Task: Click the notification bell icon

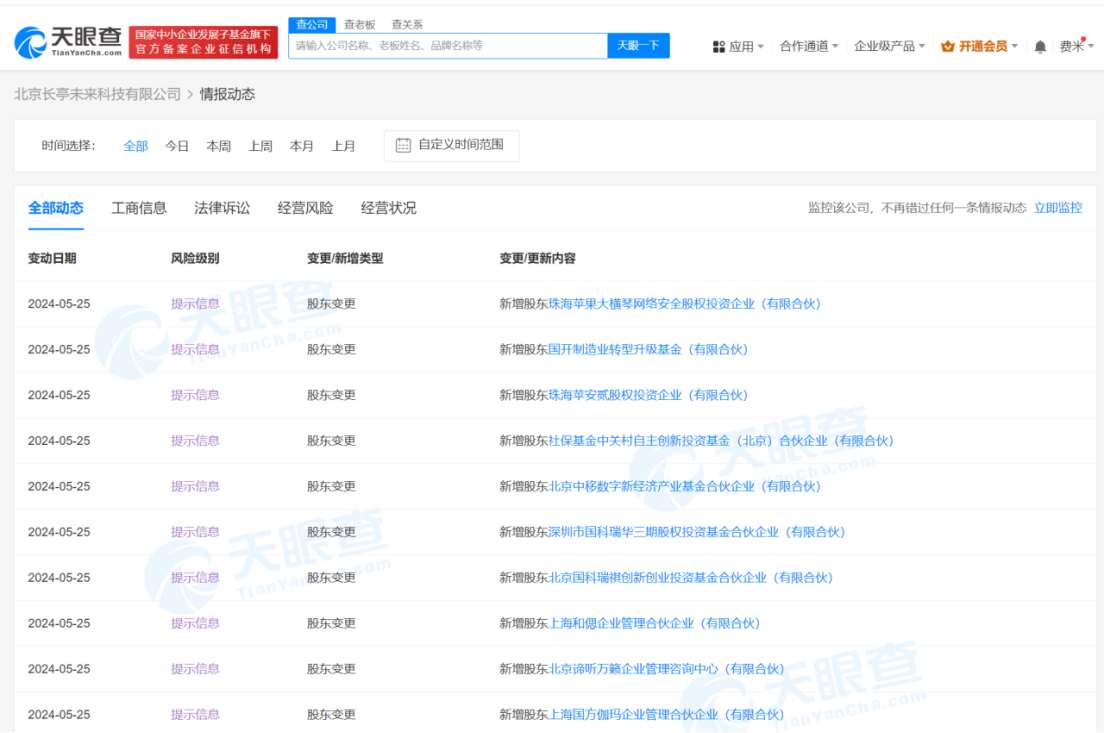Action: click(1038, 46)
